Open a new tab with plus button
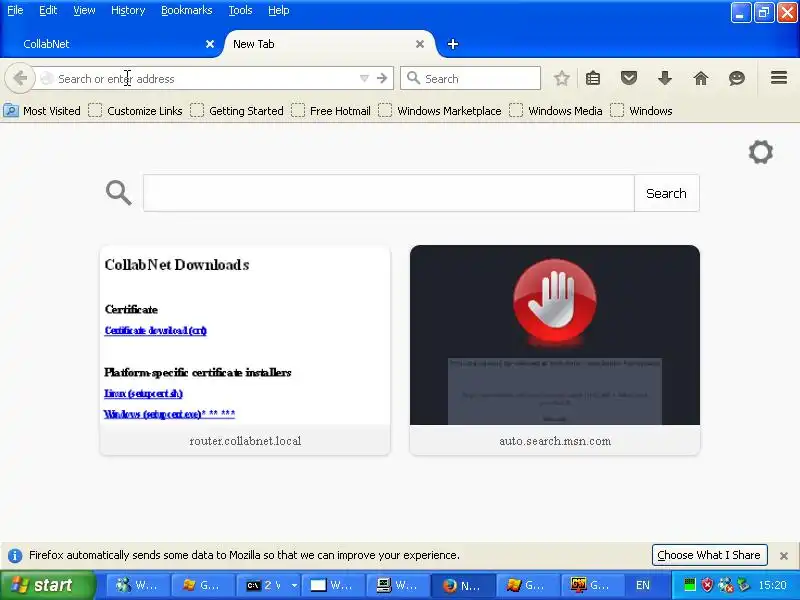800x600 pixels. tap(453, 44)
